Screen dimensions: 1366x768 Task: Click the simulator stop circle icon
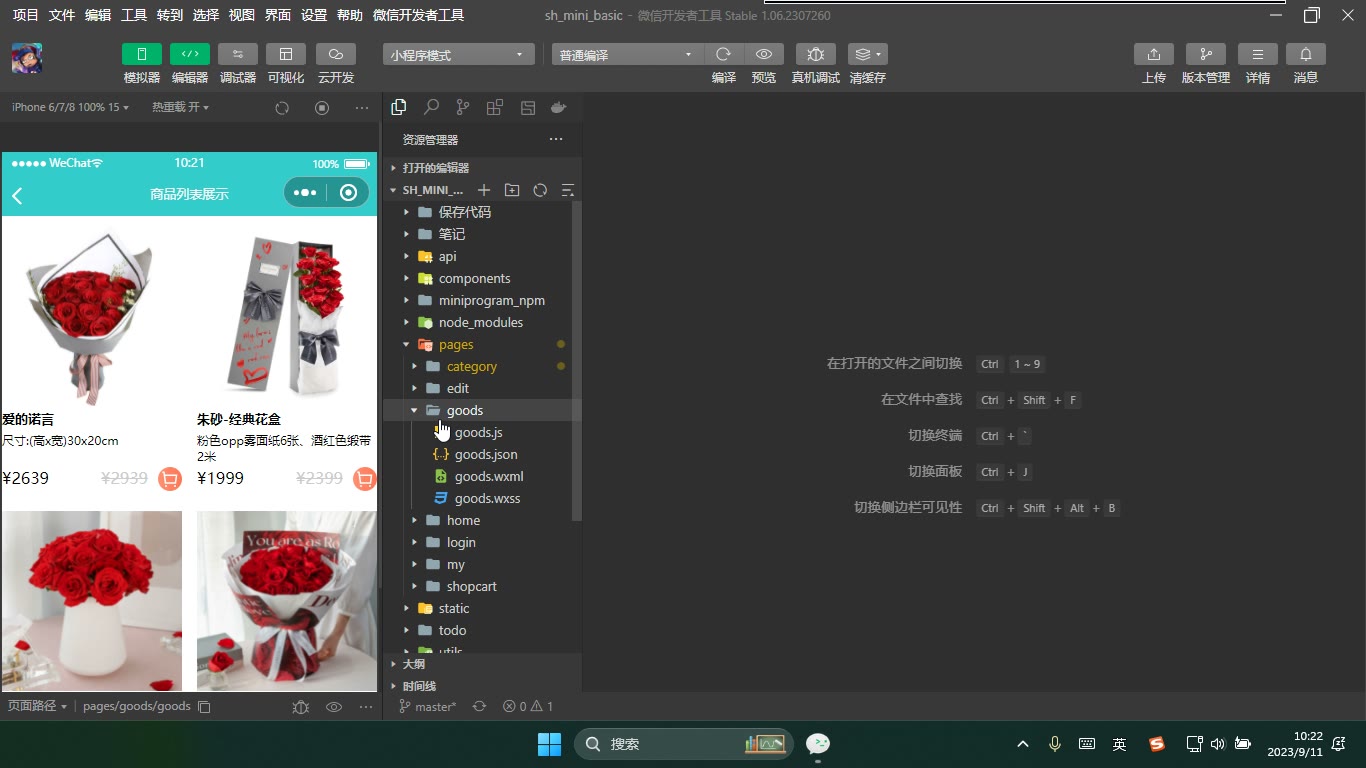pos(322,108)
